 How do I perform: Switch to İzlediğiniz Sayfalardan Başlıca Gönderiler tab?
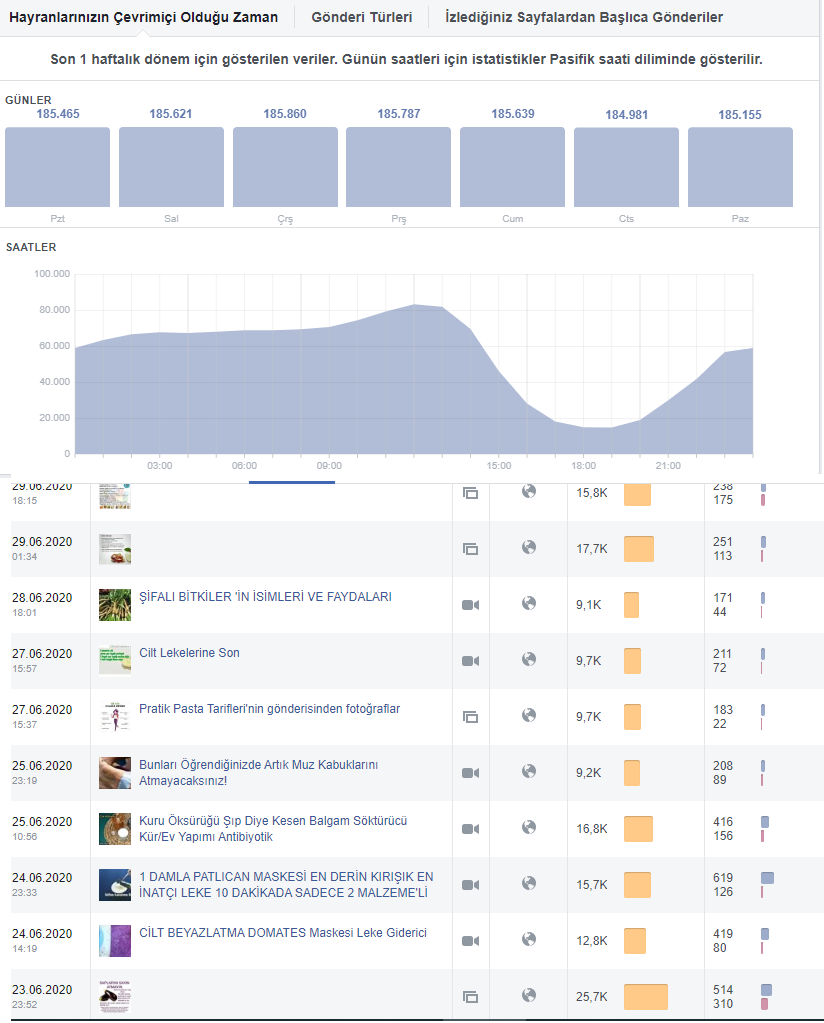pyautogui.click(x=584, y=17)
